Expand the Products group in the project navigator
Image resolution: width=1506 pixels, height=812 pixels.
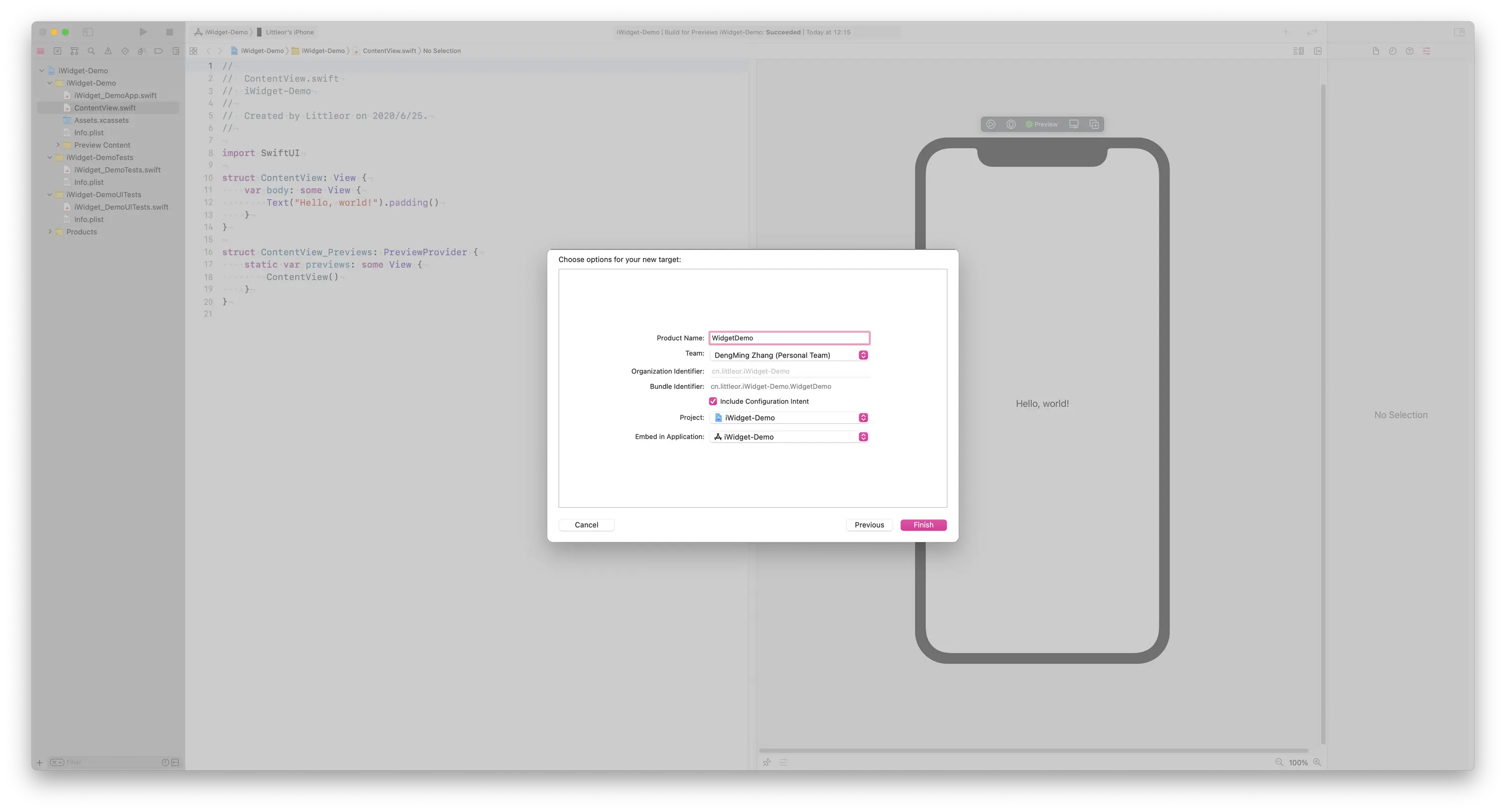click(50, 232)
